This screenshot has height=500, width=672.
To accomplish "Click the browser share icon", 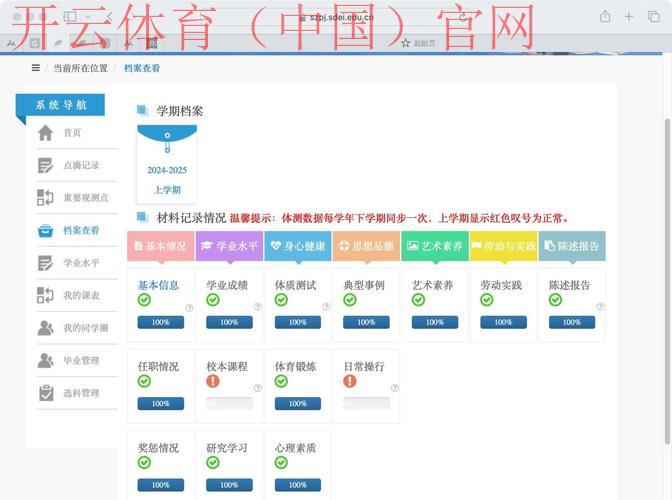I will tap(605, 17).
